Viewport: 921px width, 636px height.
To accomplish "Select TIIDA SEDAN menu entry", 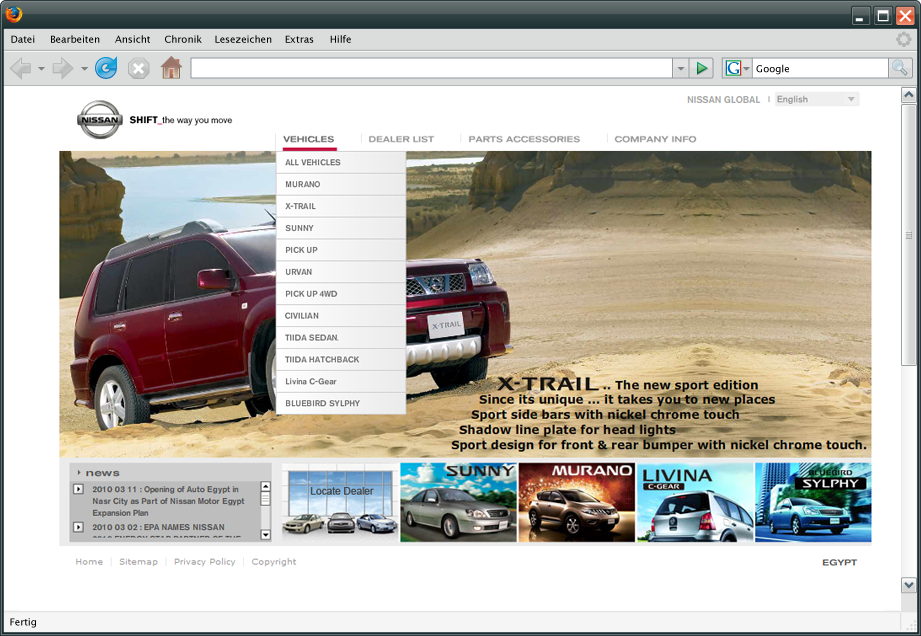I will (341, 338).
